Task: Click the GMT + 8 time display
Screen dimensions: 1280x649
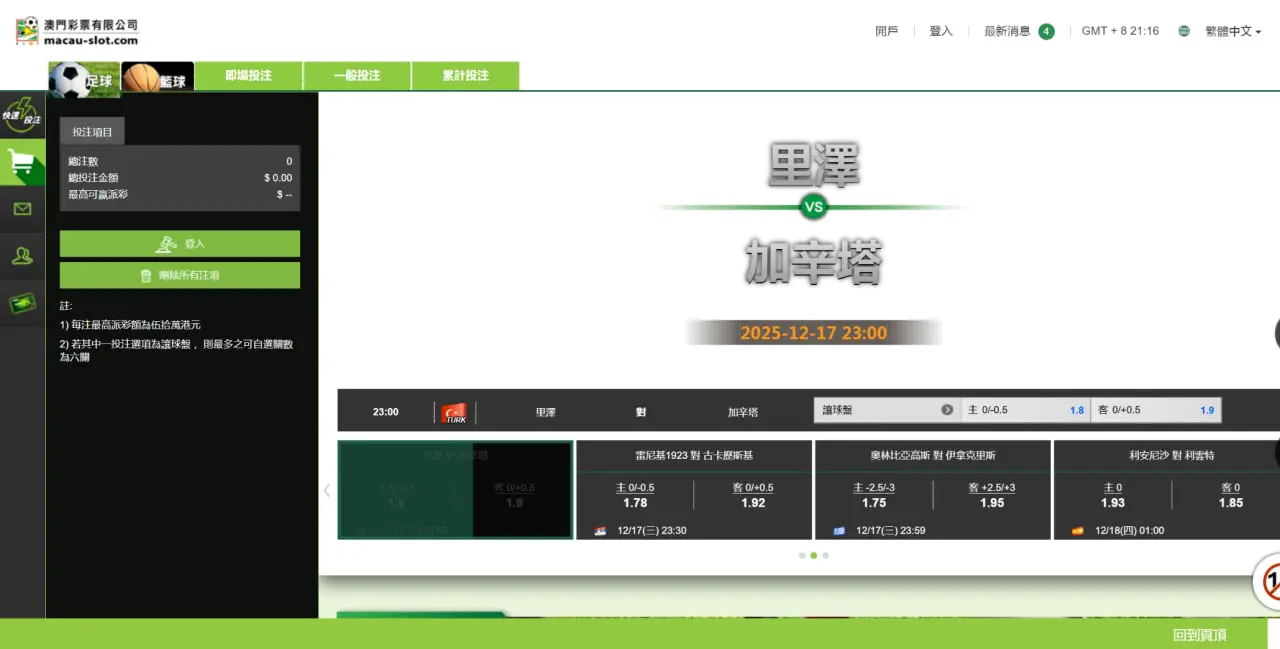Action: click(1120, 31)
